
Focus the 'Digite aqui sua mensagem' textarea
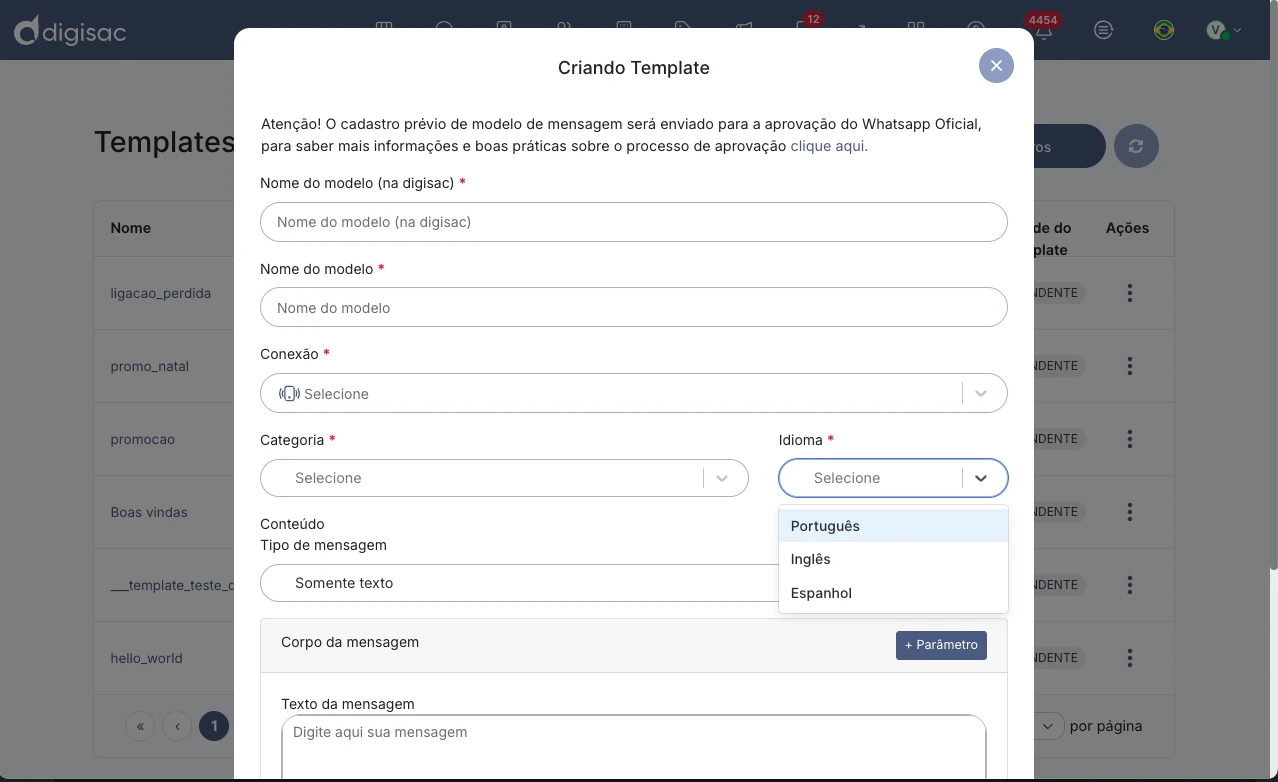[x=634, y=748]
